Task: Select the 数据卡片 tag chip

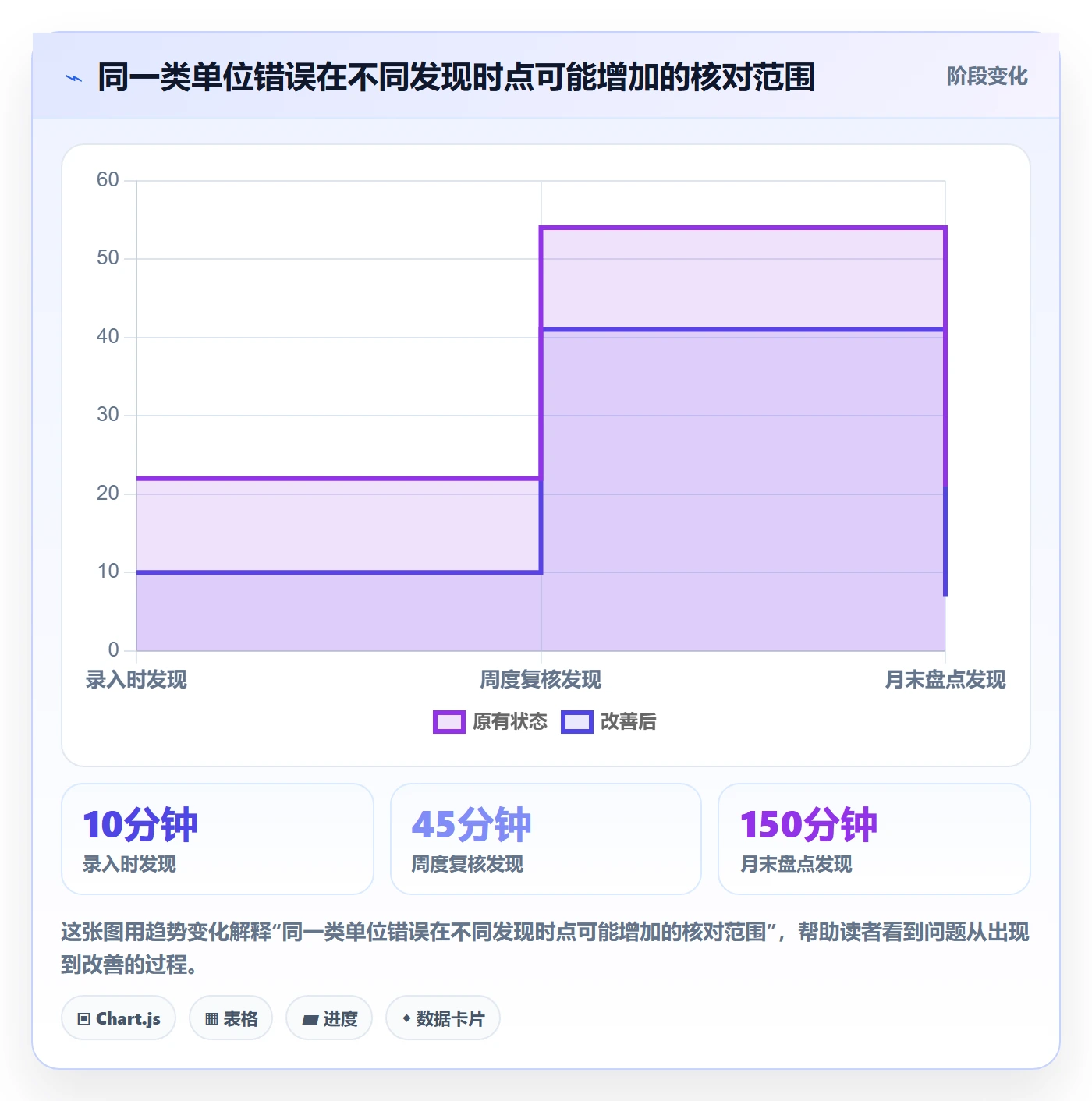Action: (x=443, y=1018)
